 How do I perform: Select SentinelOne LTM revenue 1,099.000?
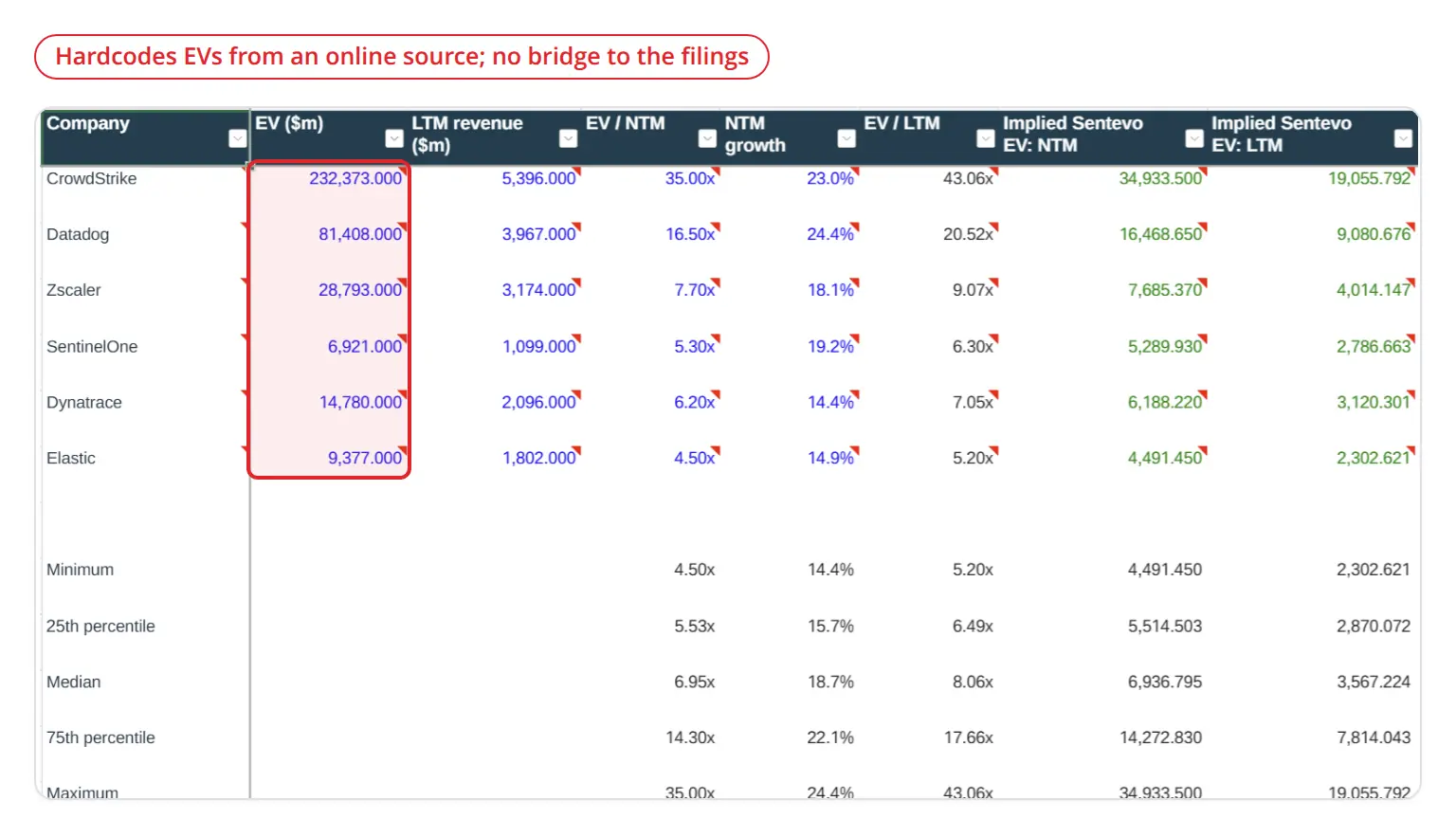pos(539,347)
